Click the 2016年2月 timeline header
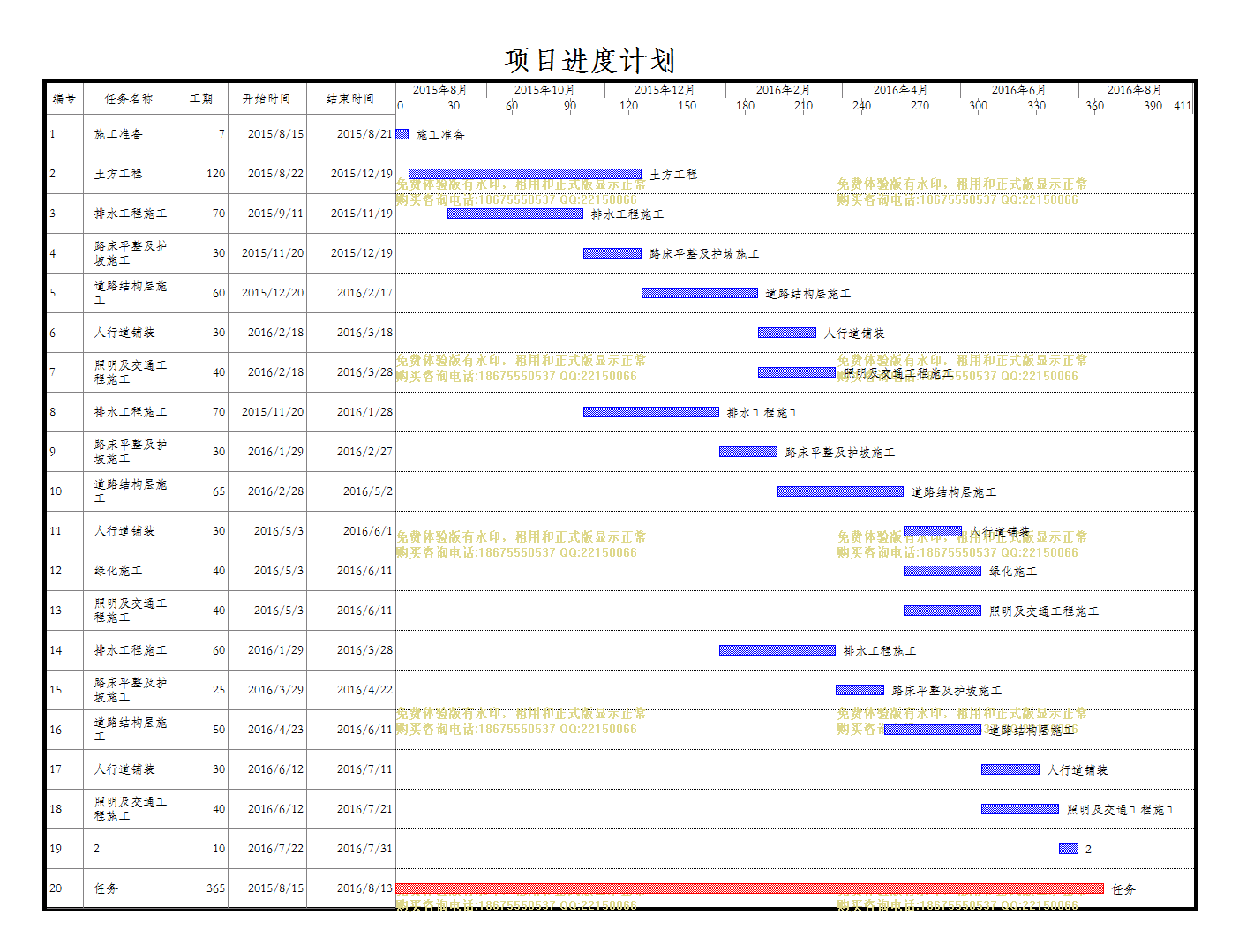Viewport: 1239px width, 952px height. pos(783,90)
